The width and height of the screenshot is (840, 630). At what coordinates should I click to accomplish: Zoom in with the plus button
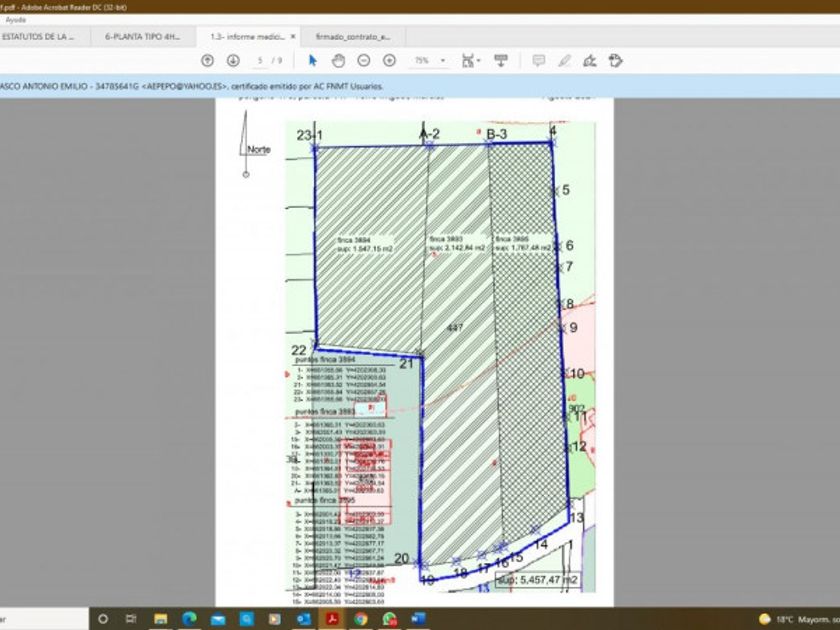389,61
